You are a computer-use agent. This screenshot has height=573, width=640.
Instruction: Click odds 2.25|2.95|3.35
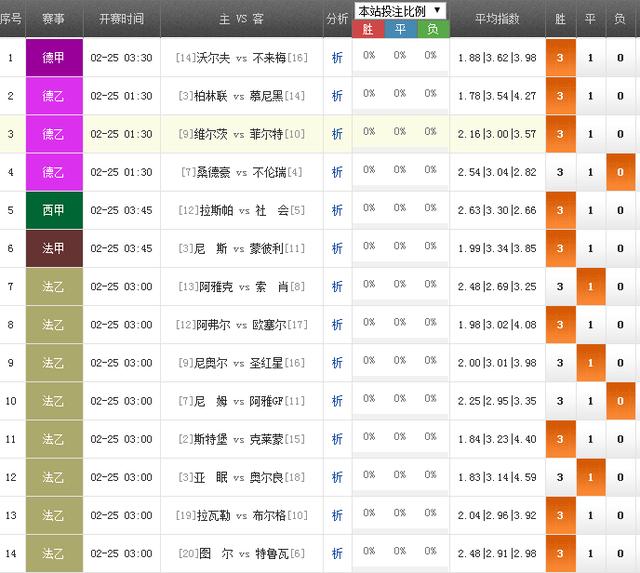coord(497,401)
